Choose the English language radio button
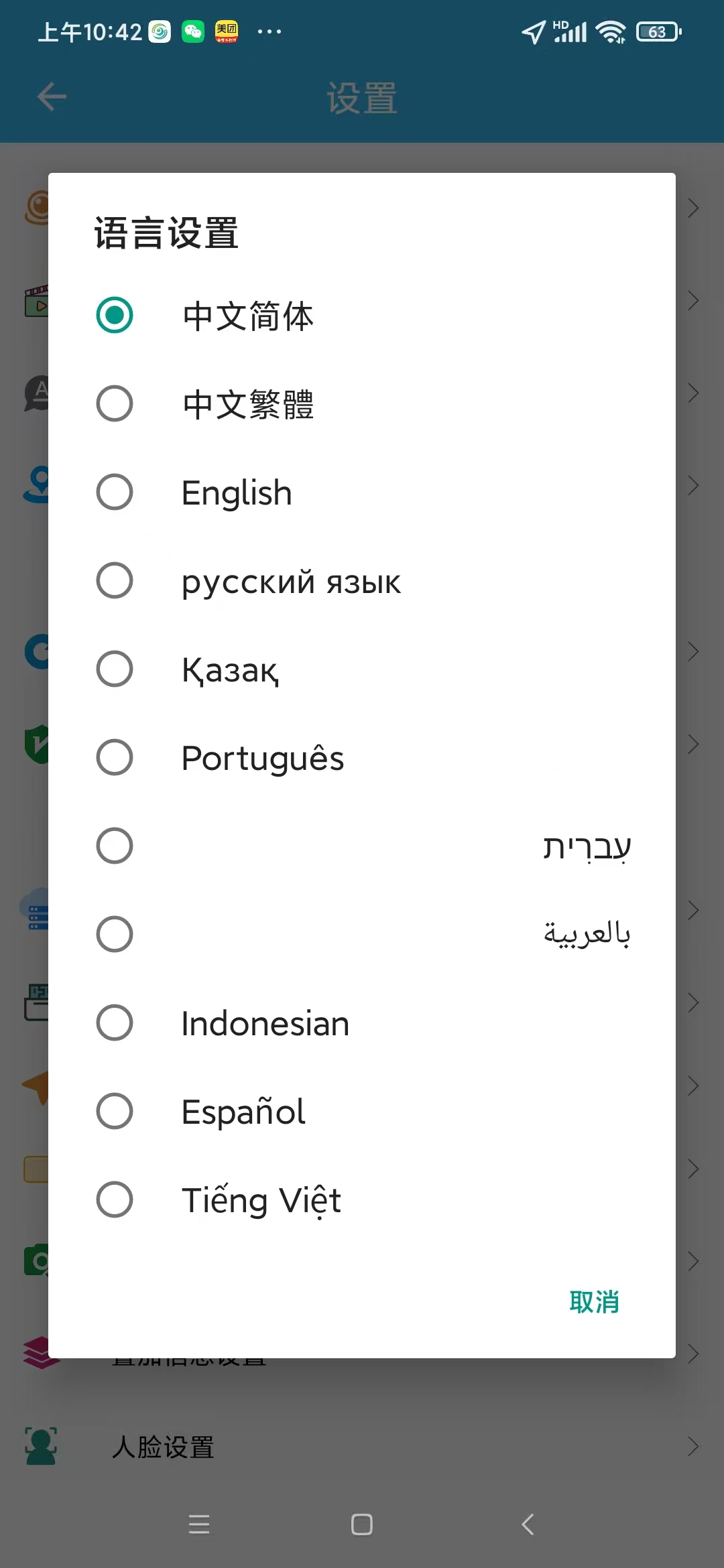Screen dimensions: 724x1568 pyautogui.click(x=115, y=492)
